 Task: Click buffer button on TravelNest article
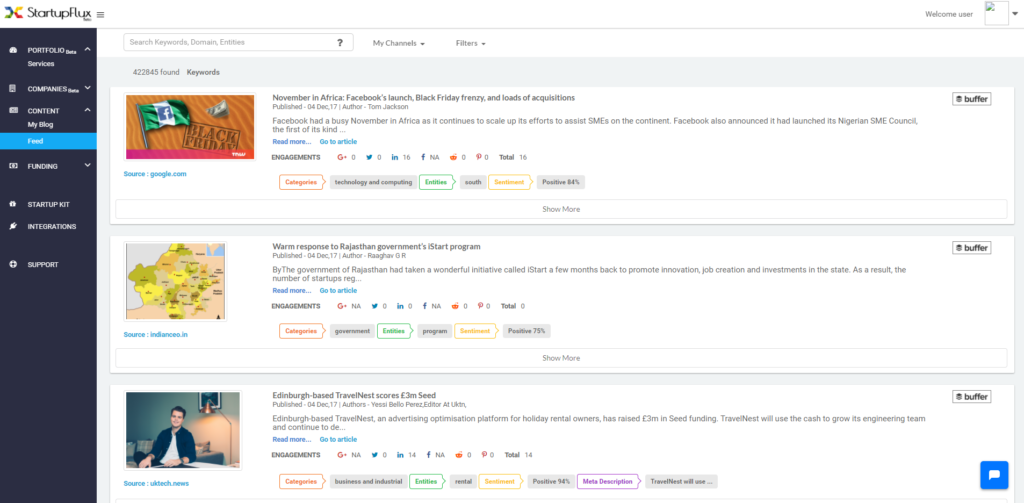(x=971, y=397)
